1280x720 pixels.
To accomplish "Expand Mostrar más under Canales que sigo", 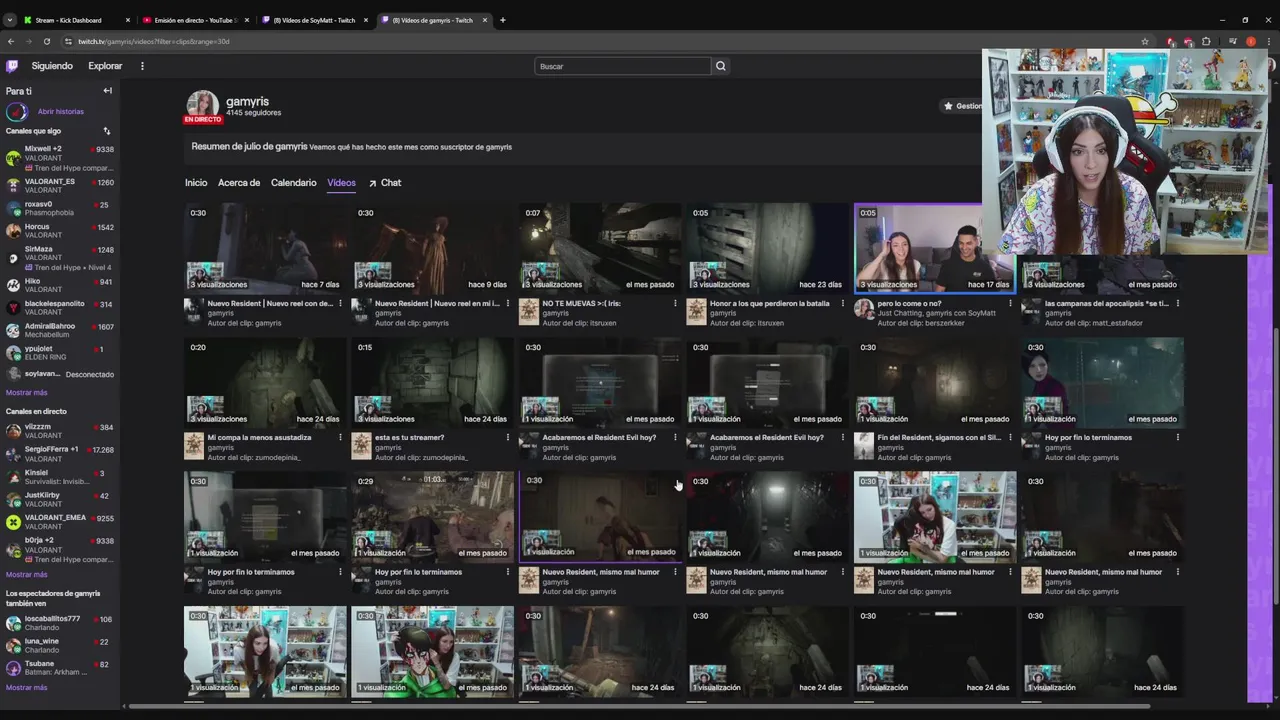I will tap(27, 393).
